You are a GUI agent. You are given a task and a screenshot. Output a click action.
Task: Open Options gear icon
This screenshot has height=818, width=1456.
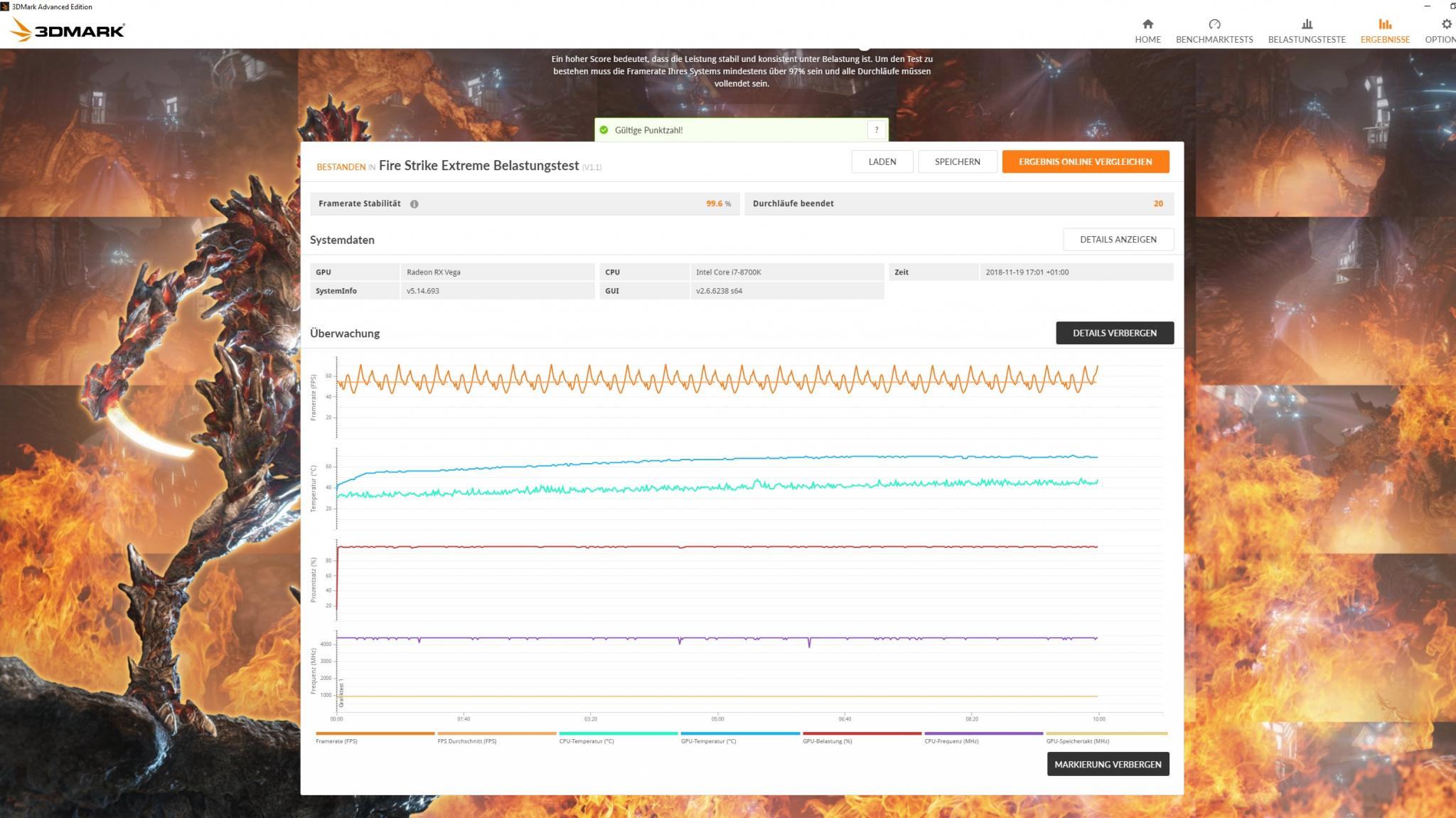(x=1446, y=24)
